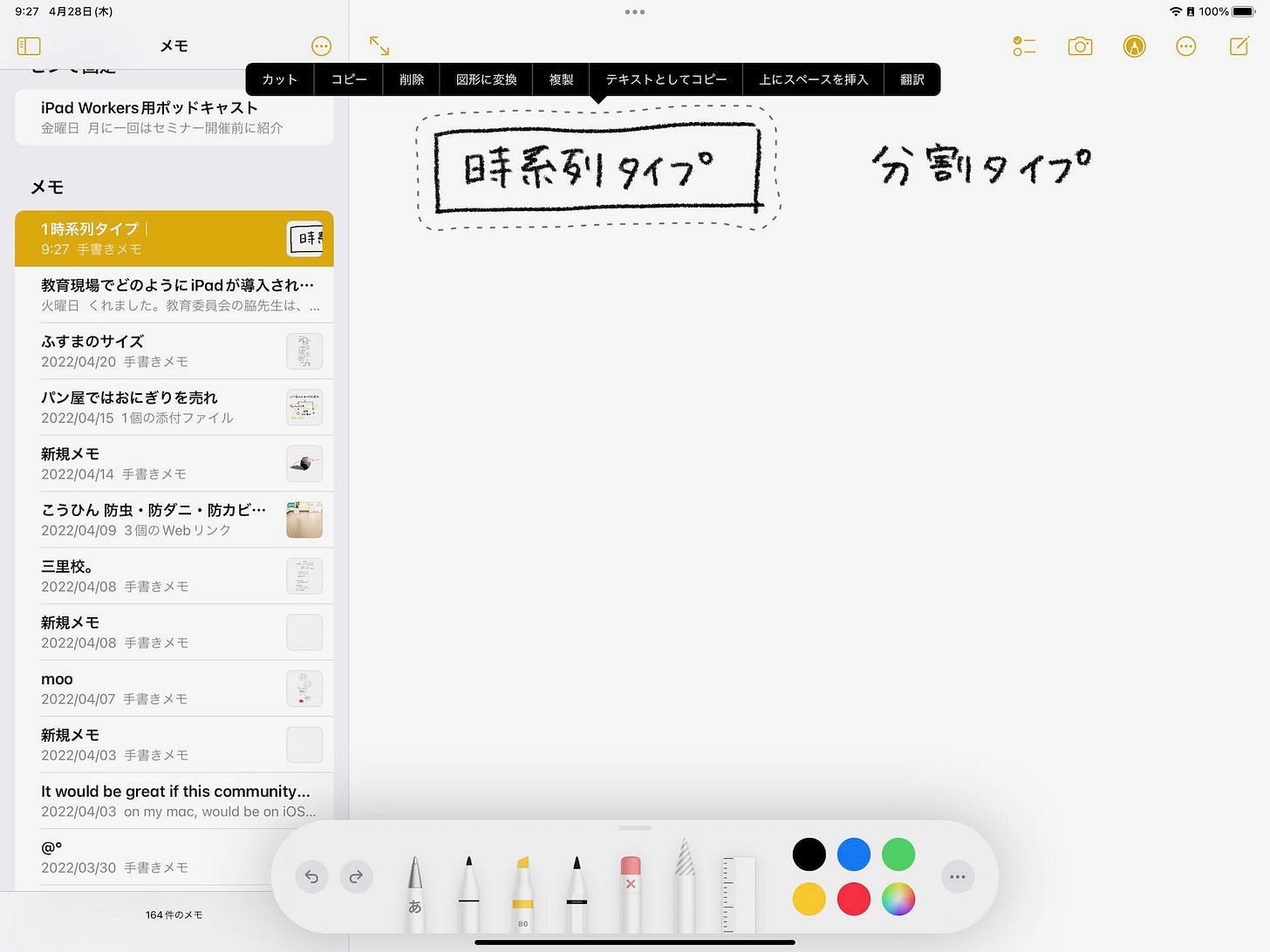
Task: Select the Scribble handwriting pen tool
Action: click(x=415, y=894)
